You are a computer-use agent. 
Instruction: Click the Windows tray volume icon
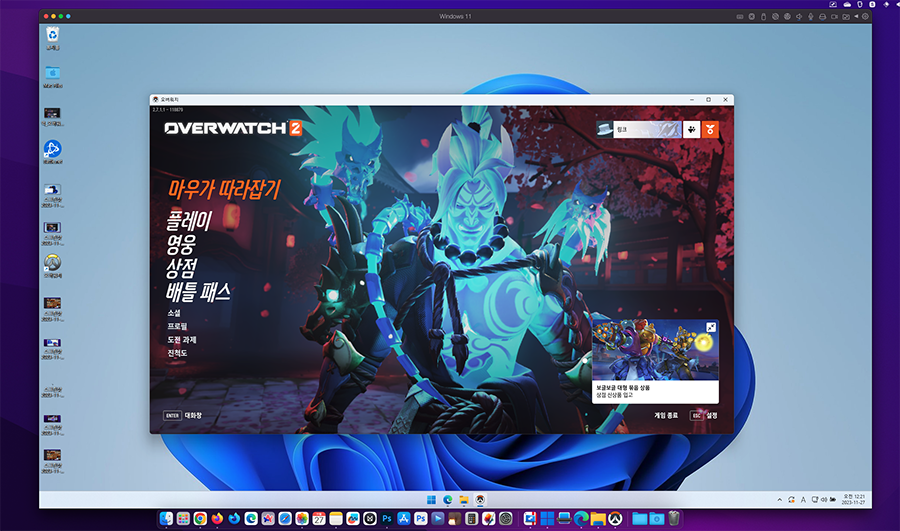pos(824,500)
